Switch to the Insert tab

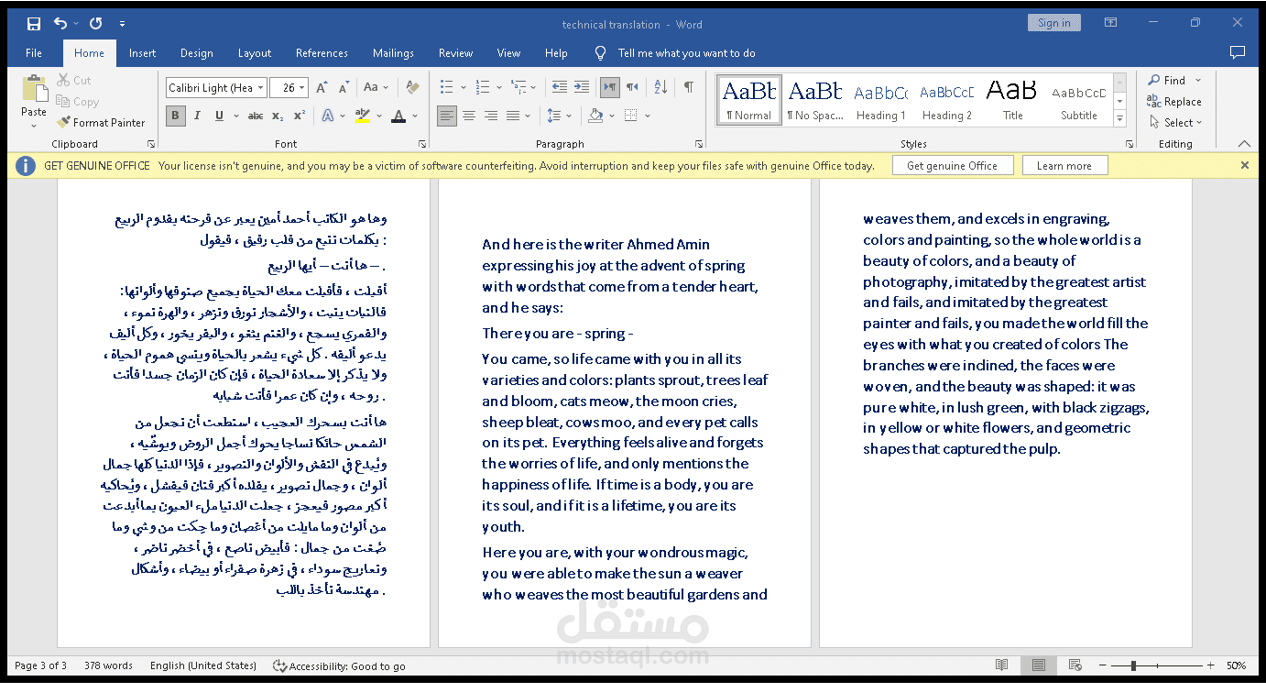143,53
